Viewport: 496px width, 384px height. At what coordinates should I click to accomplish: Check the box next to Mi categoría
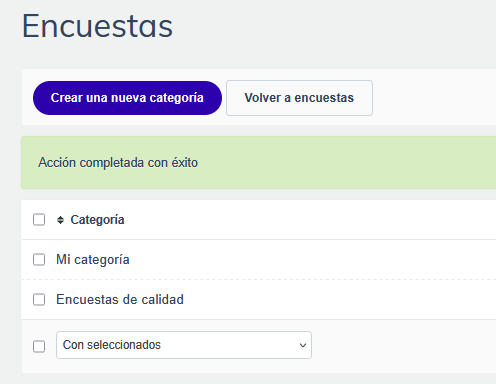tap(39, 260)
